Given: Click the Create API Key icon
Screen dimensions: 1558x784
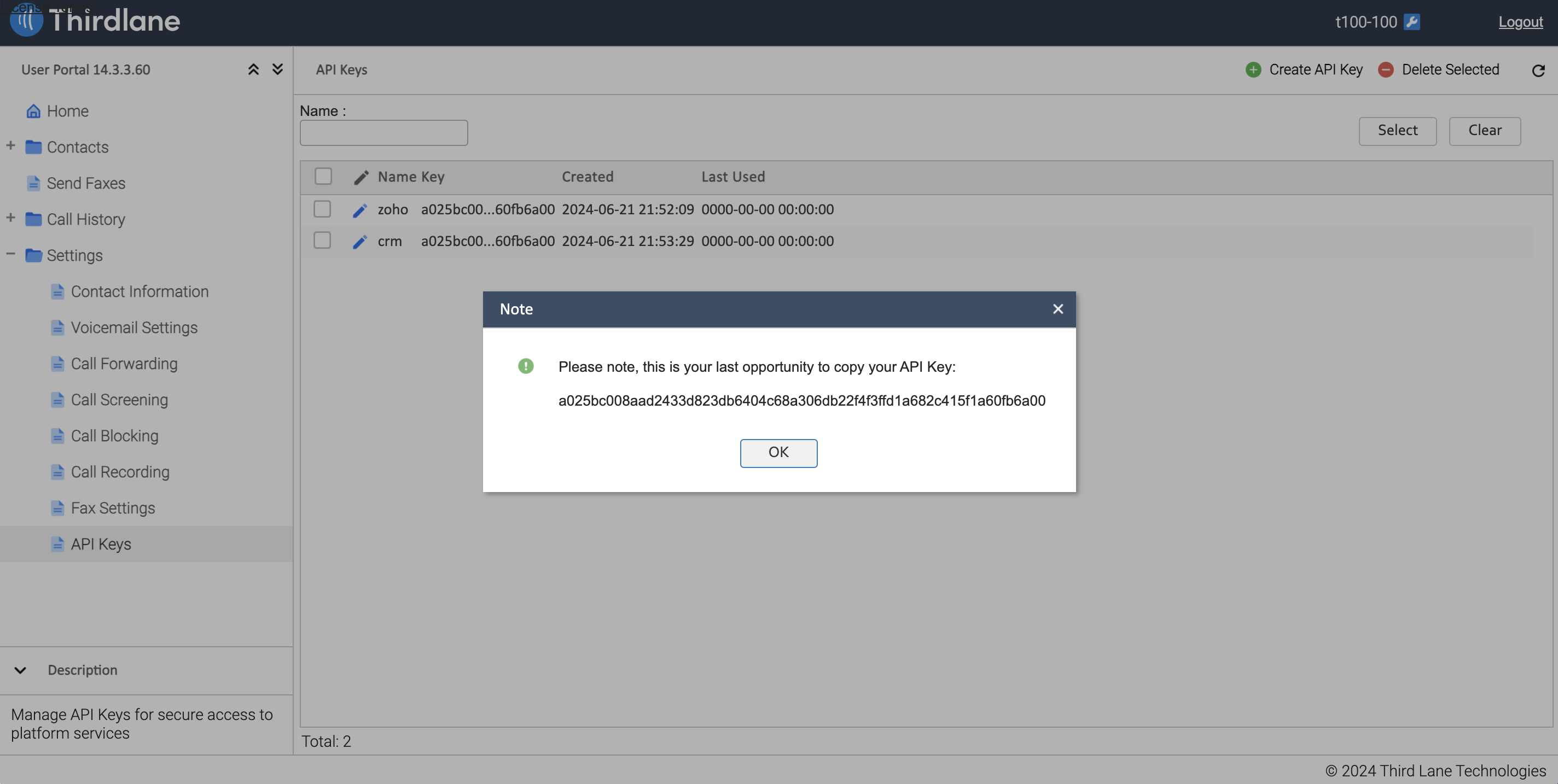Looking at the screenshot, I should [1253, 70].
